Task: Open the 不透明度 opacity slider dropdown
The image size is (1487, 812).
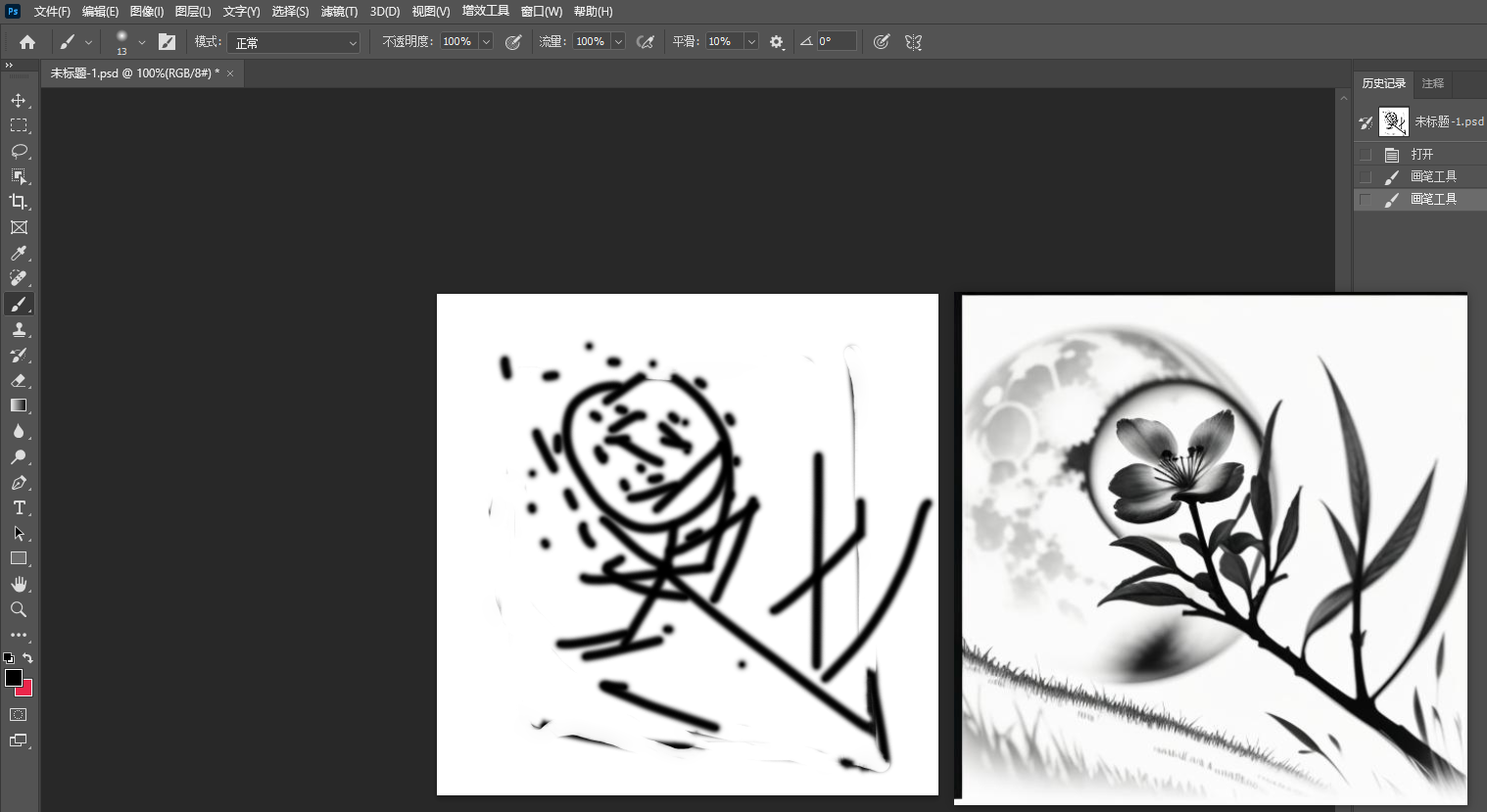Action: pyautogui.click(x=486, y=42)
